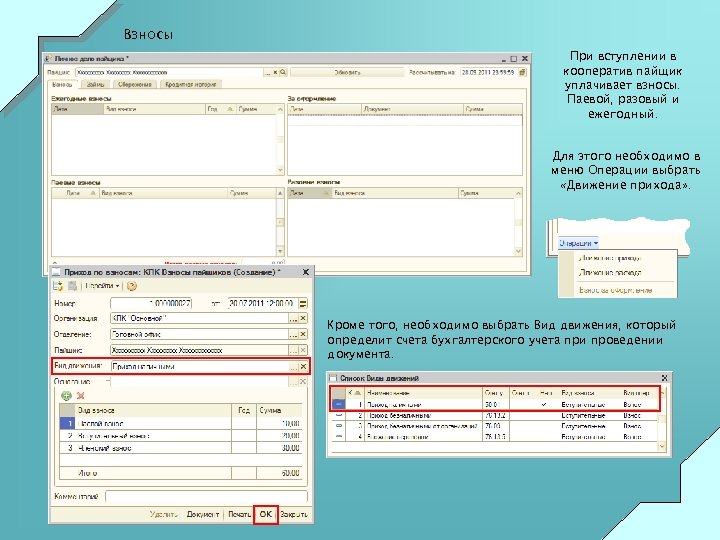Open Отделение selection ellipsis button
720x540 pixels.
click(x=293, y=335)
